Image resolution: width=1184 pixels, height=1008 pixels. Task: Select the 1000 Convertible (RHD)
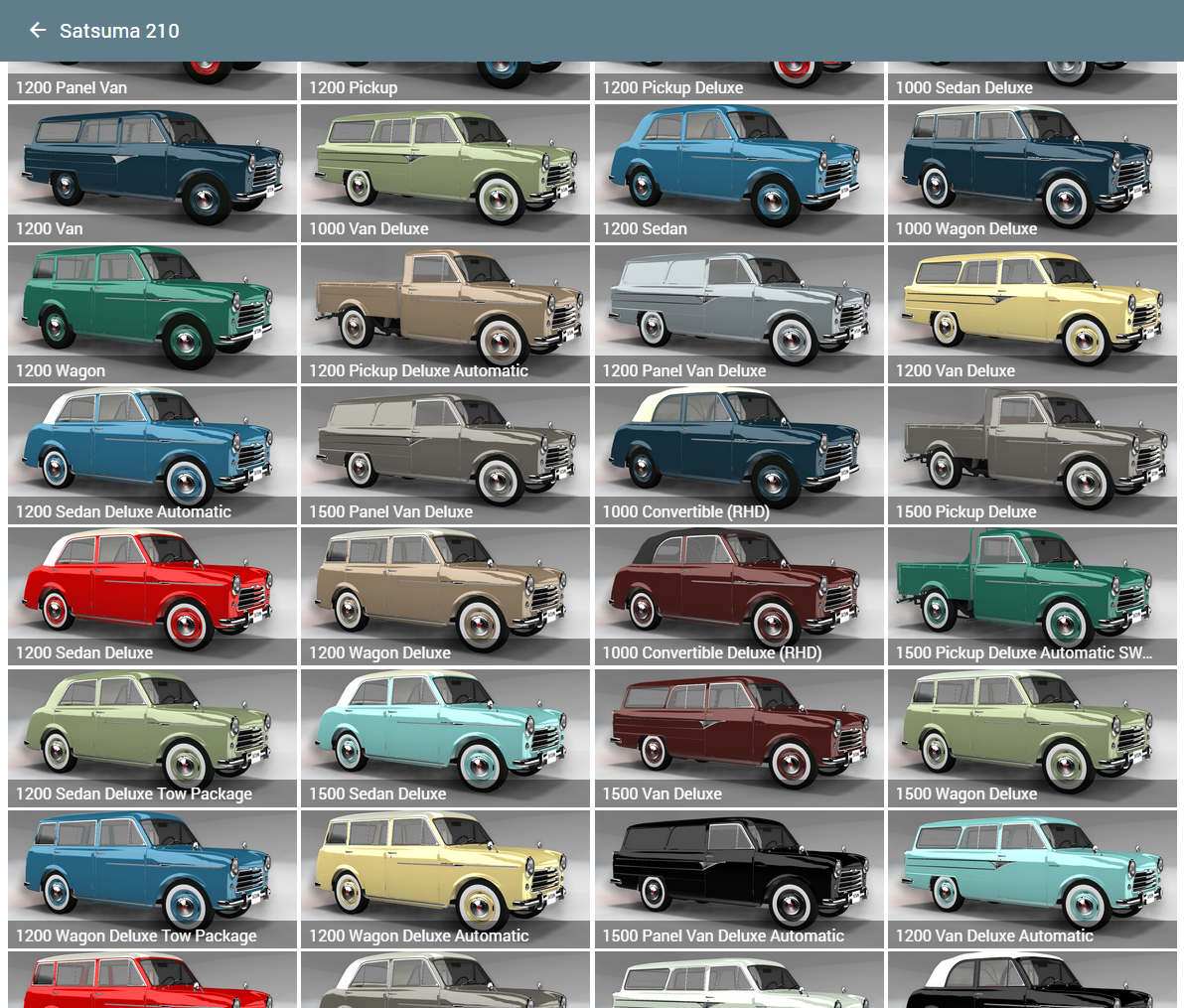[739, 455]
